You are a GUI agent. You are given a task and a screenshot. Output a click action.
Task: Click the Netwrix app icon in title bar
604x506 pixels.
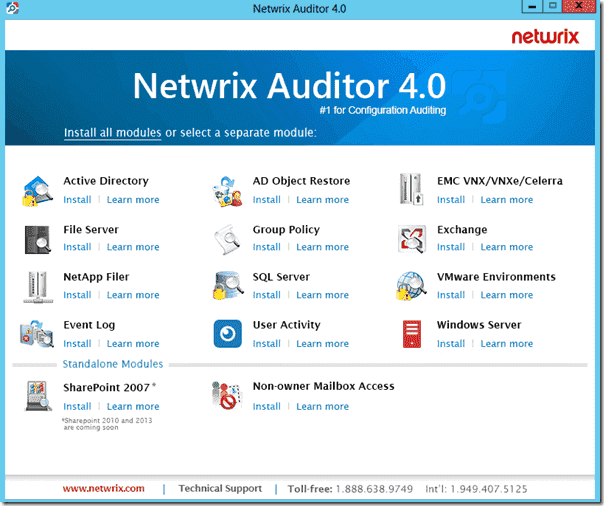click(x=12, y=8)
